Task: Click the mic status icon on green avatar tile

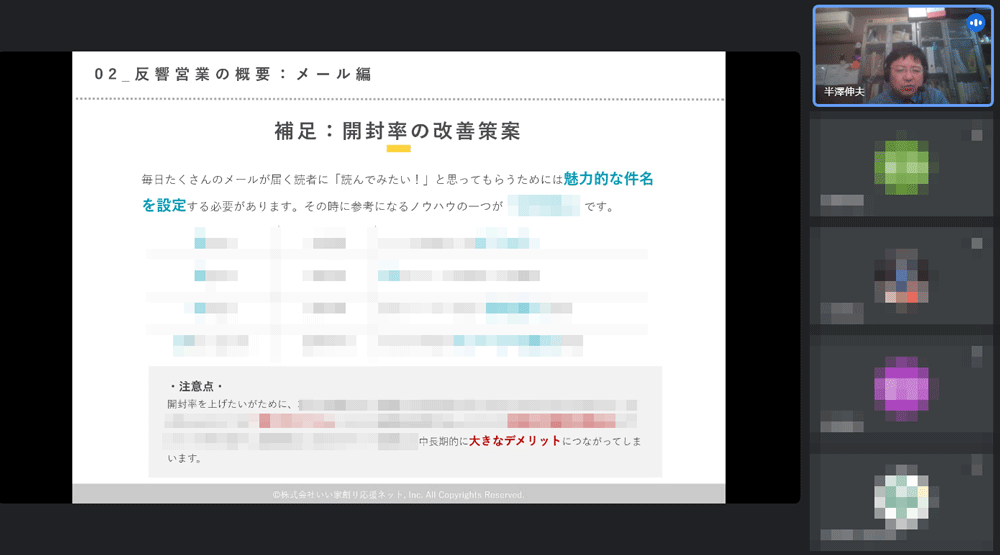Action: (976, 133)
